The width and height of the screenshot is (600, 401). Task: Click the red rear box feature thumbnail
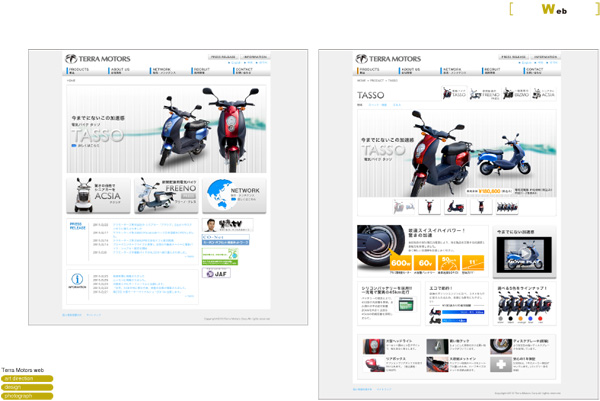(374, 365)
